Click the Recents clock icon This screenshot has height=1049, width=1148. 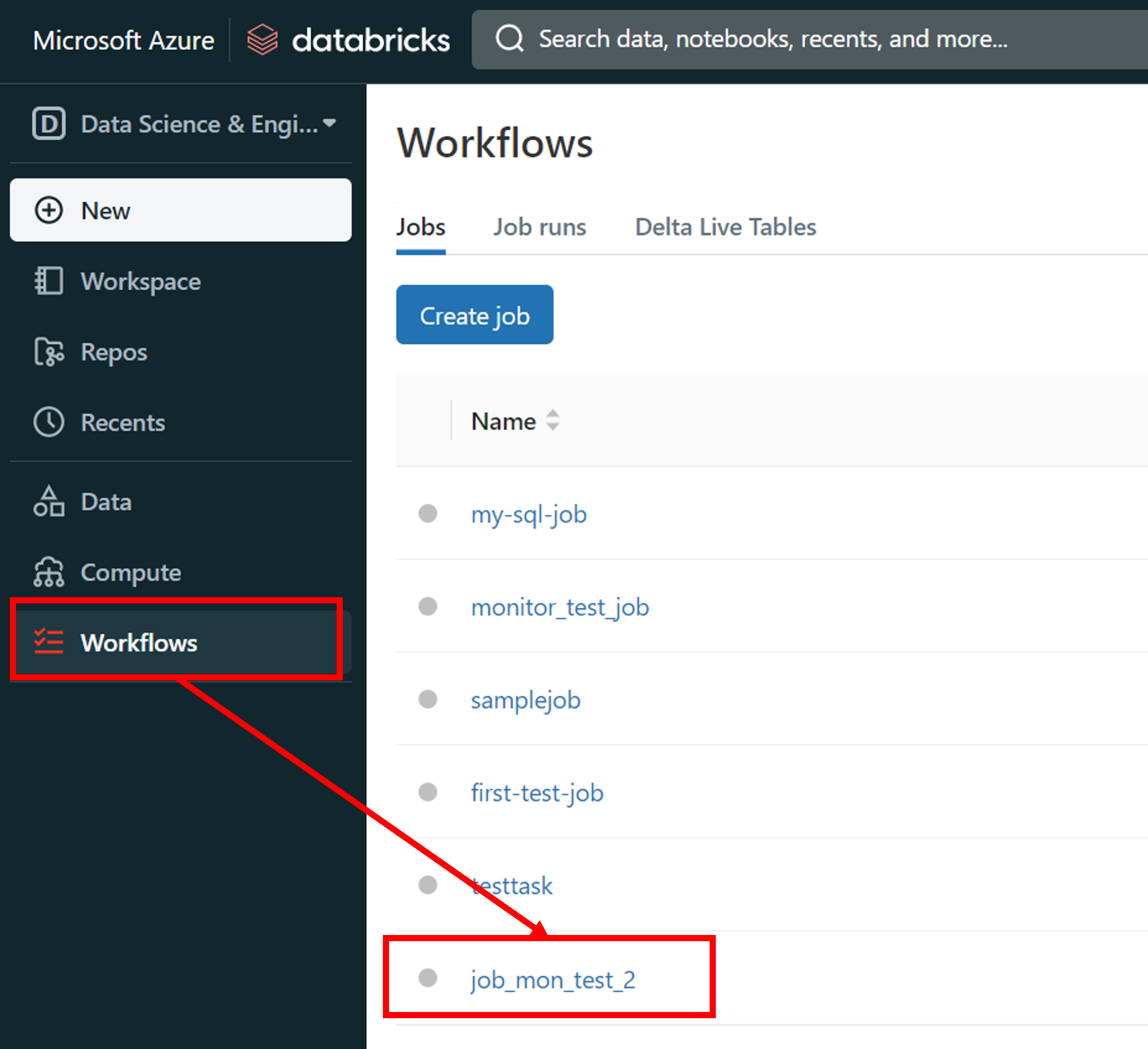(49, 422)
